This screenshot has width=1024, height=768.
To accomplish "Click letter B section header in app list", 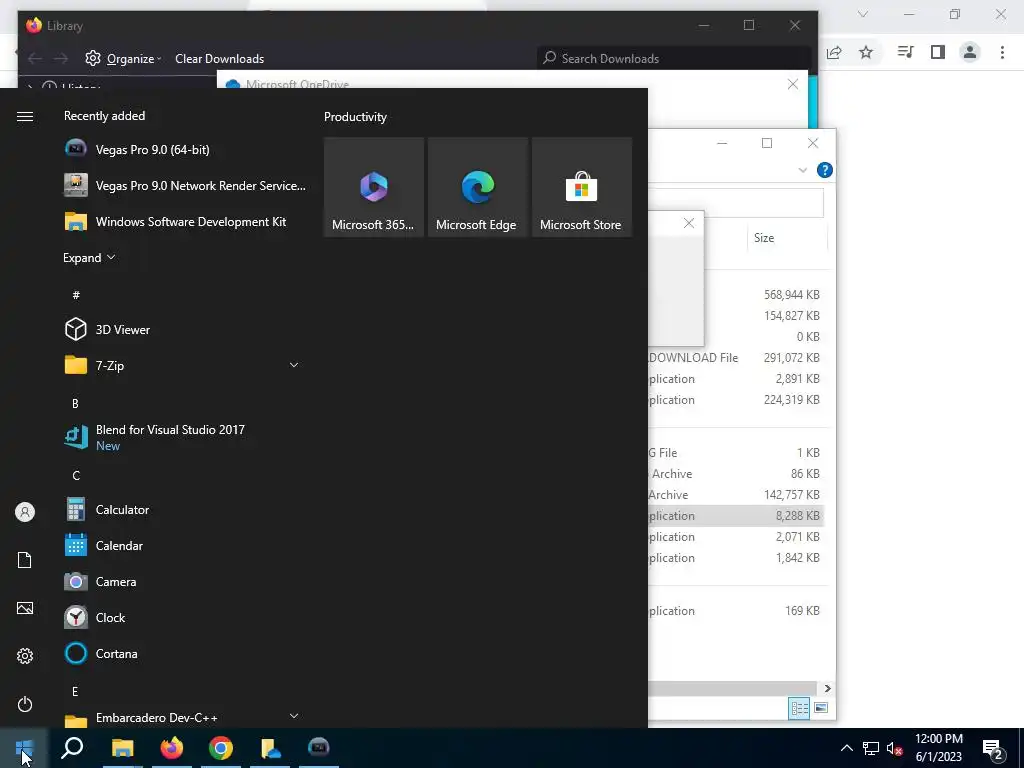I will (75, 404).
